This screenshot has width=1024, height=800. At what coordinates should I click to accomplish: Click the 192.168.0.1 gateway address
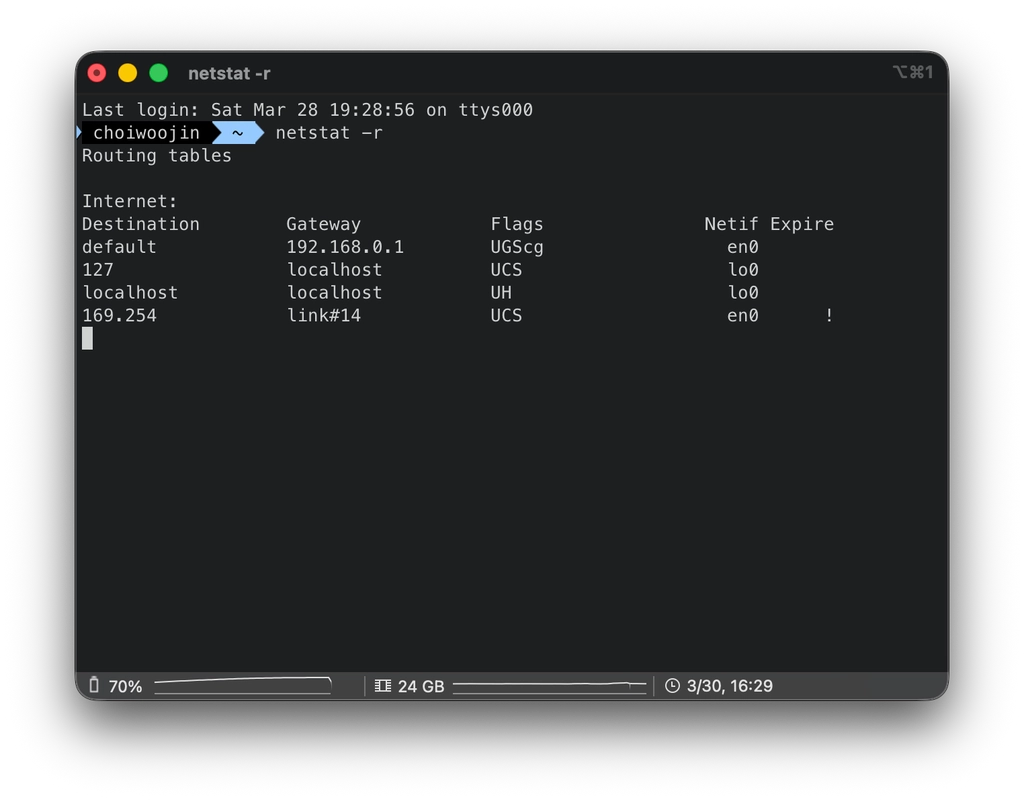pyautogui.click(x=345, y=247)
